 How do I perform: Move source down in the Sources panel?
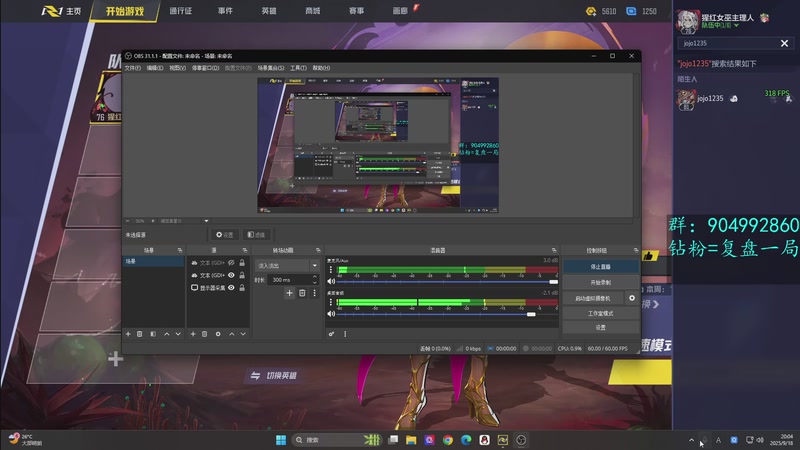tap(243, 334)
